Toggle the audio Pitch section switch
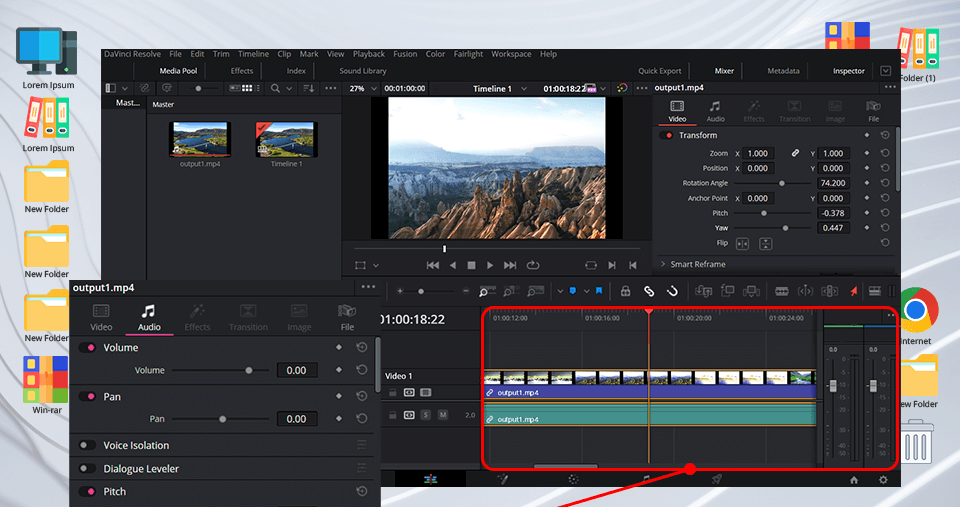 tap(88, 491)
